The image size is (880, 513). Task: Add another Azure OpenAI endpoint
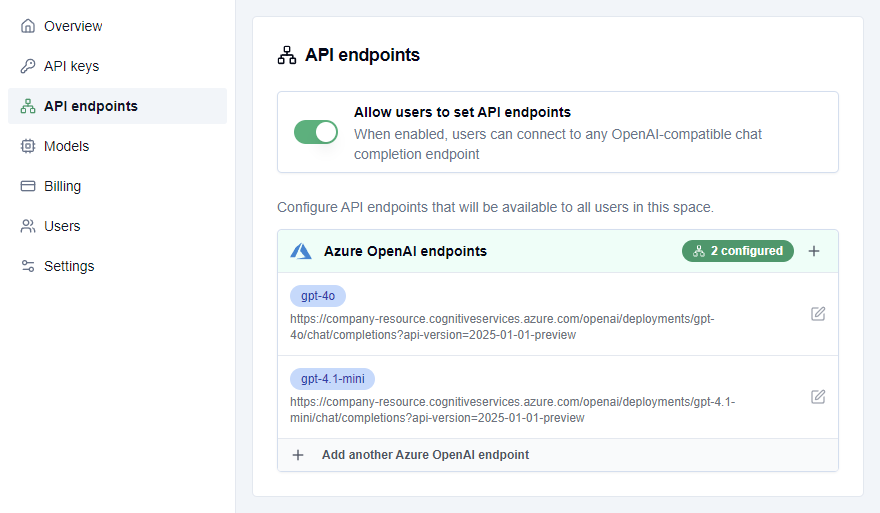[x=425, y=455]
